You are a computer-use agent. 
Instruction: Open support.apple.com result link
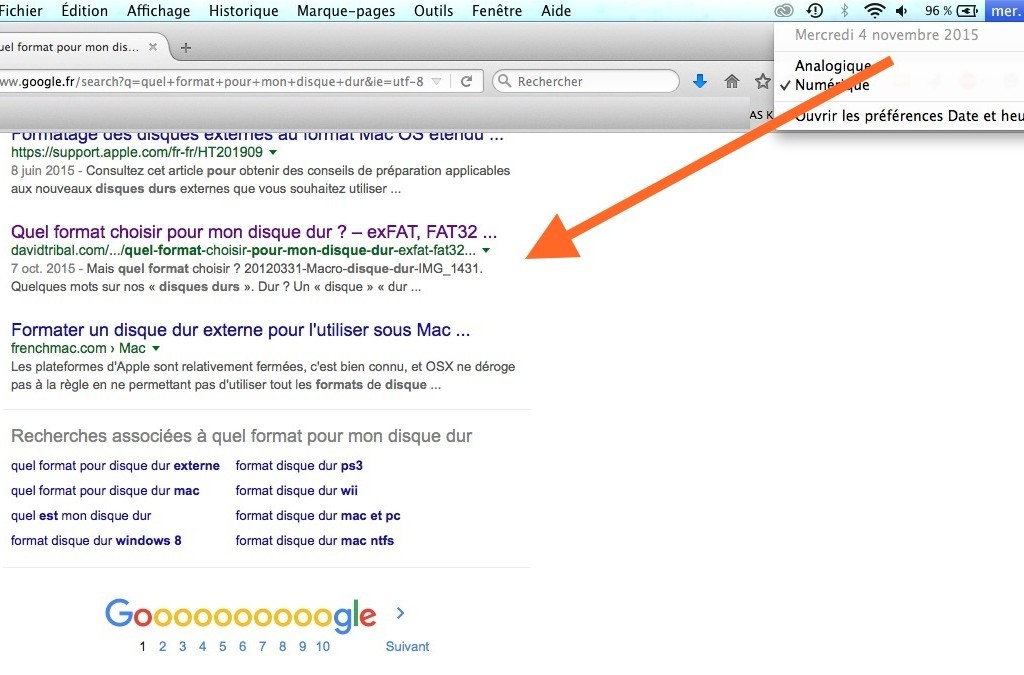pos(257,136)
